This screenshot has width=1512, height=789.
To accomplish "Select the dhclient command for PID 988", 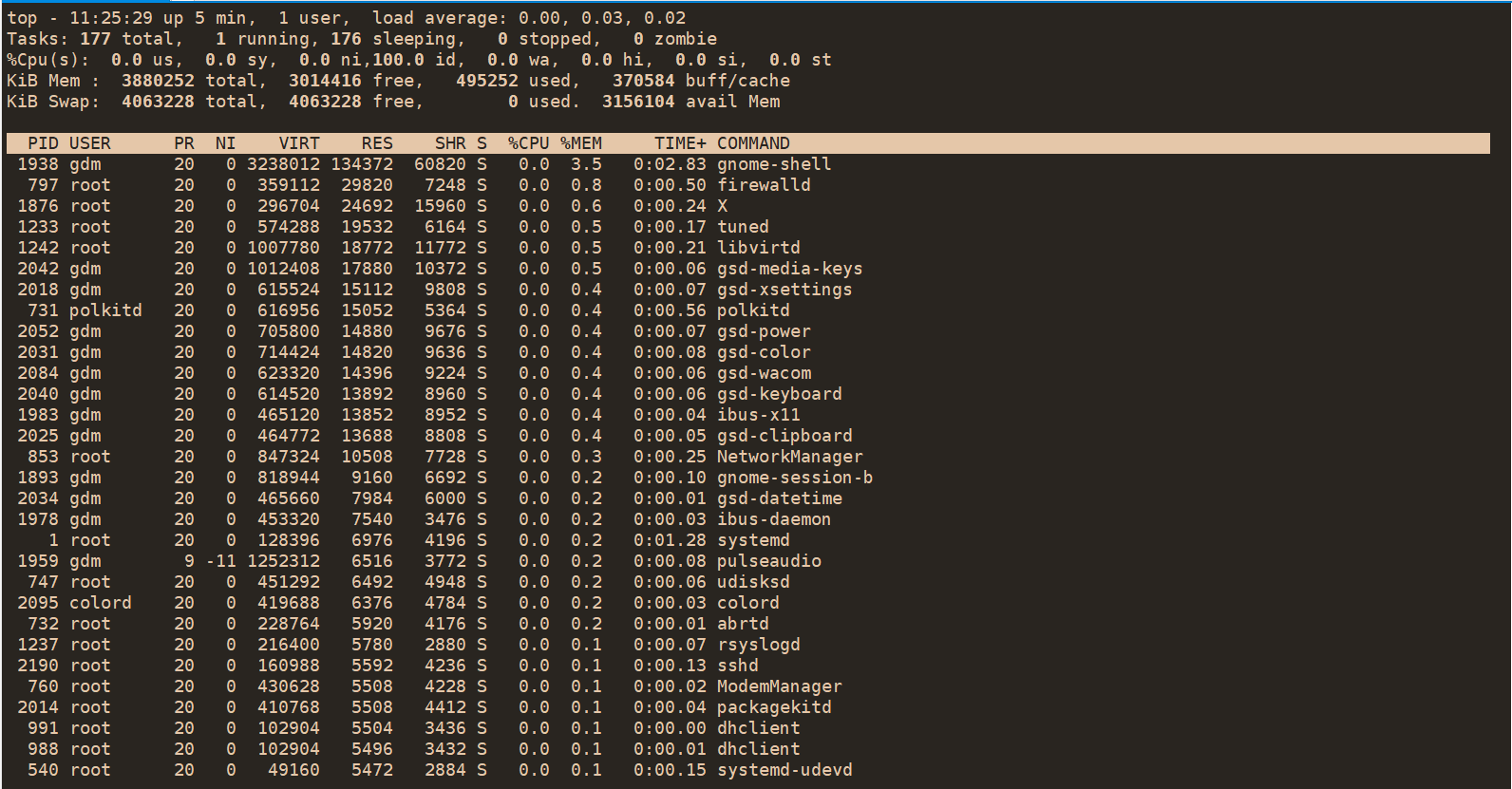I will [x=759, y=749].
